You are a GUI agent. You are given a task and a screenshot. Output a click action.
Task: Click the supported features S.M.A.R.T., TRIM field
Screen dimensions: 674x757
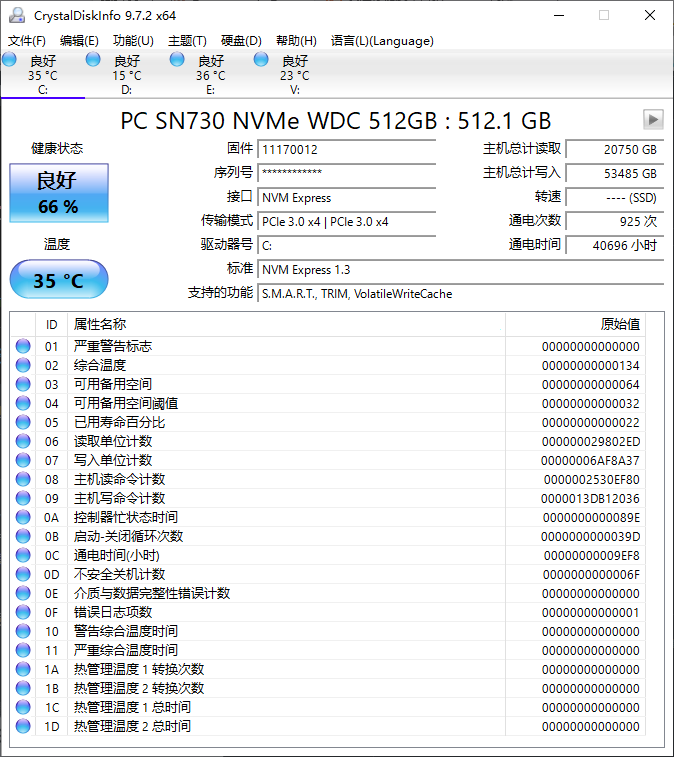click(461, 294)
